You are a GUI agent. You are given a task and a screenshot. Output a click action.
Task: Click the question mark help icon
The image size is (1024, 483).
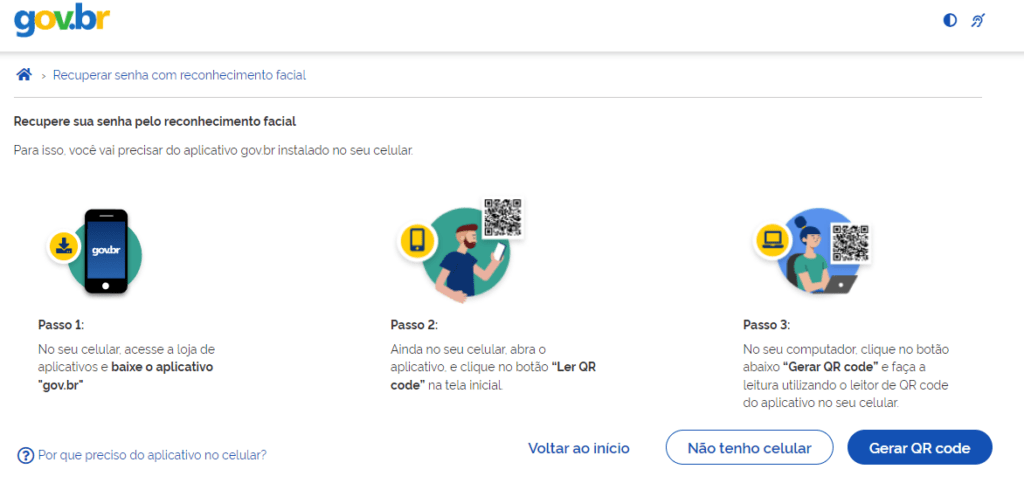26,455
